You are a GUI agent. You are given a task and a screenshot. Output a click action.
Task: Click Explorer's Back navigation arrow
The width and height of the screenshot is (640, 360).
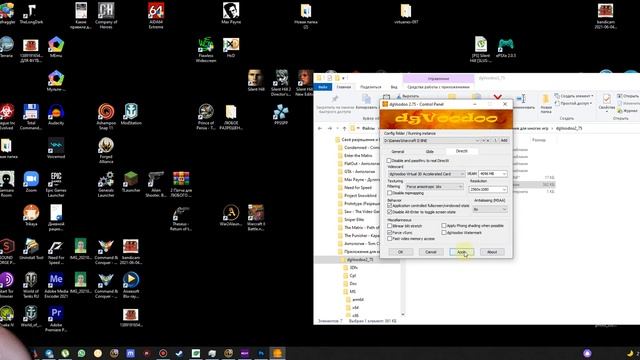click(320, 128)
